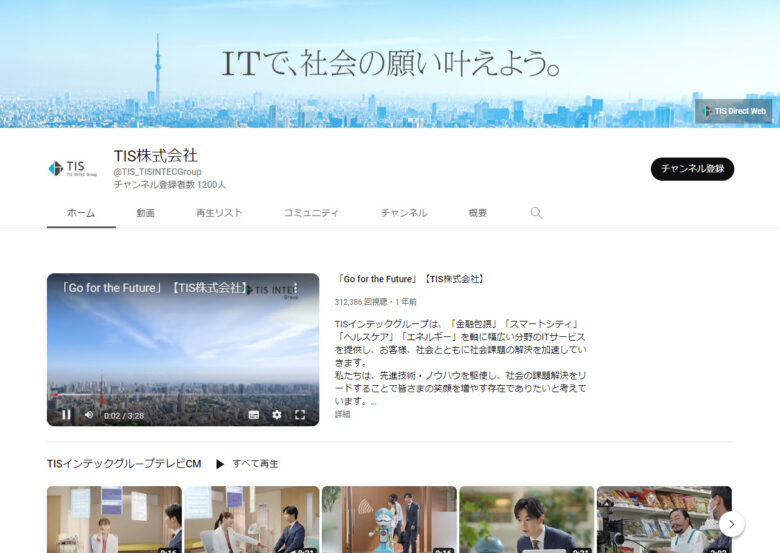
Task: Toggle subtitles on the video player
Action: click(254, 415)
